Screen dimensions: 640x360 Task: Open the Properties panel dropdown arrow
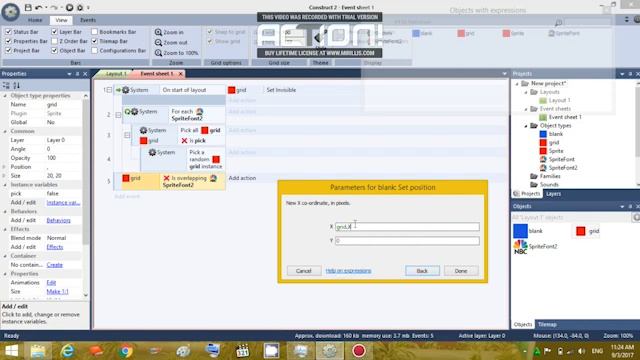point(69,74)
